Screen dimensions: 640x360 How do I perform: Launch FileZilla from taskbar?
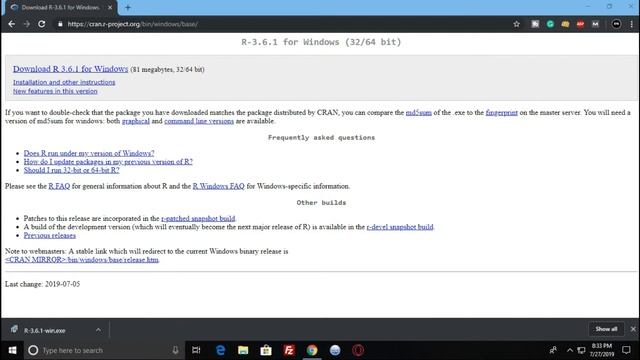pyautogui.click(x=289, y=350)
